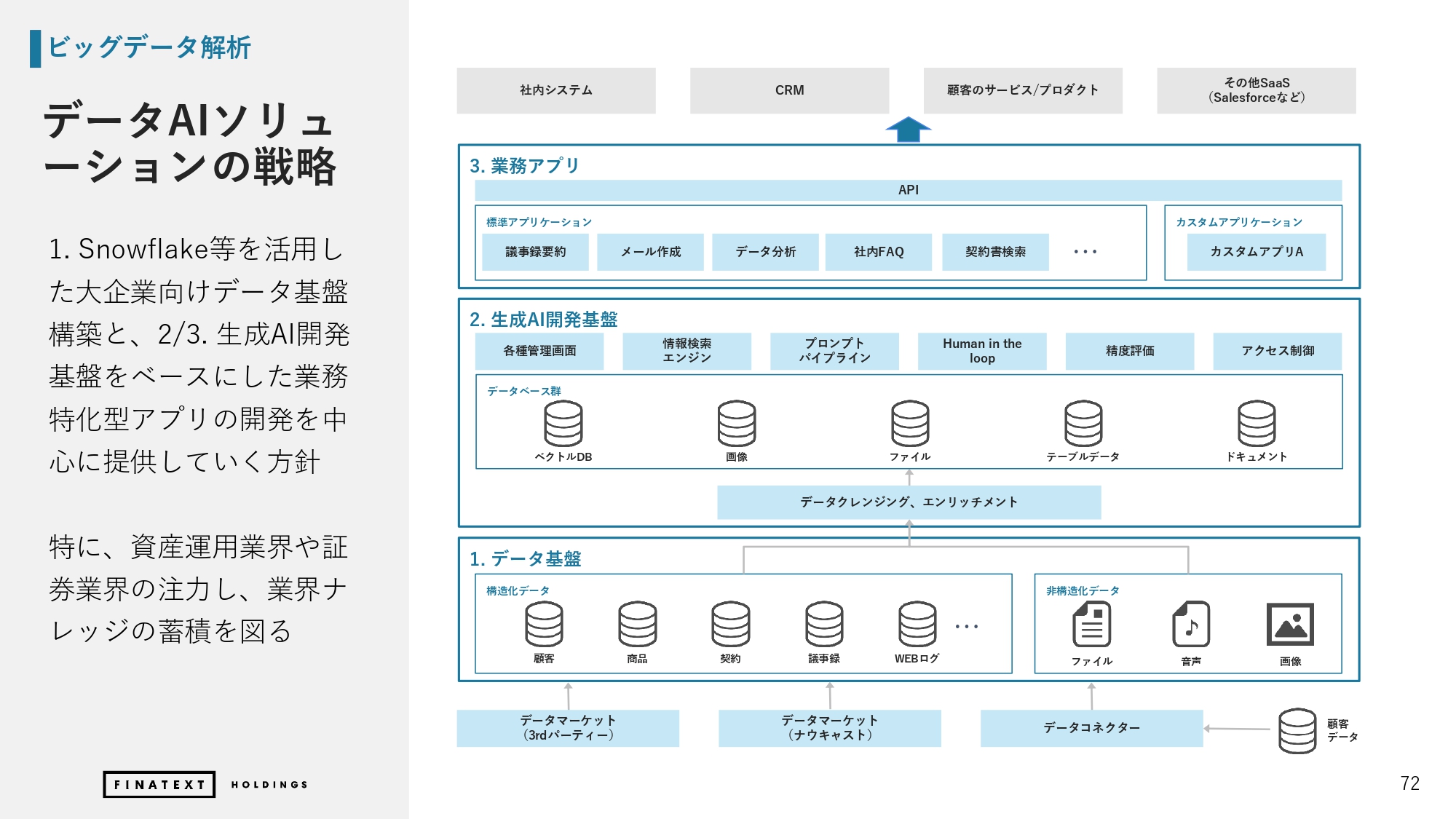The height and width of the screenshot is (819, 1456).
Task: Click the Human in the loop box
Action: 982,351
